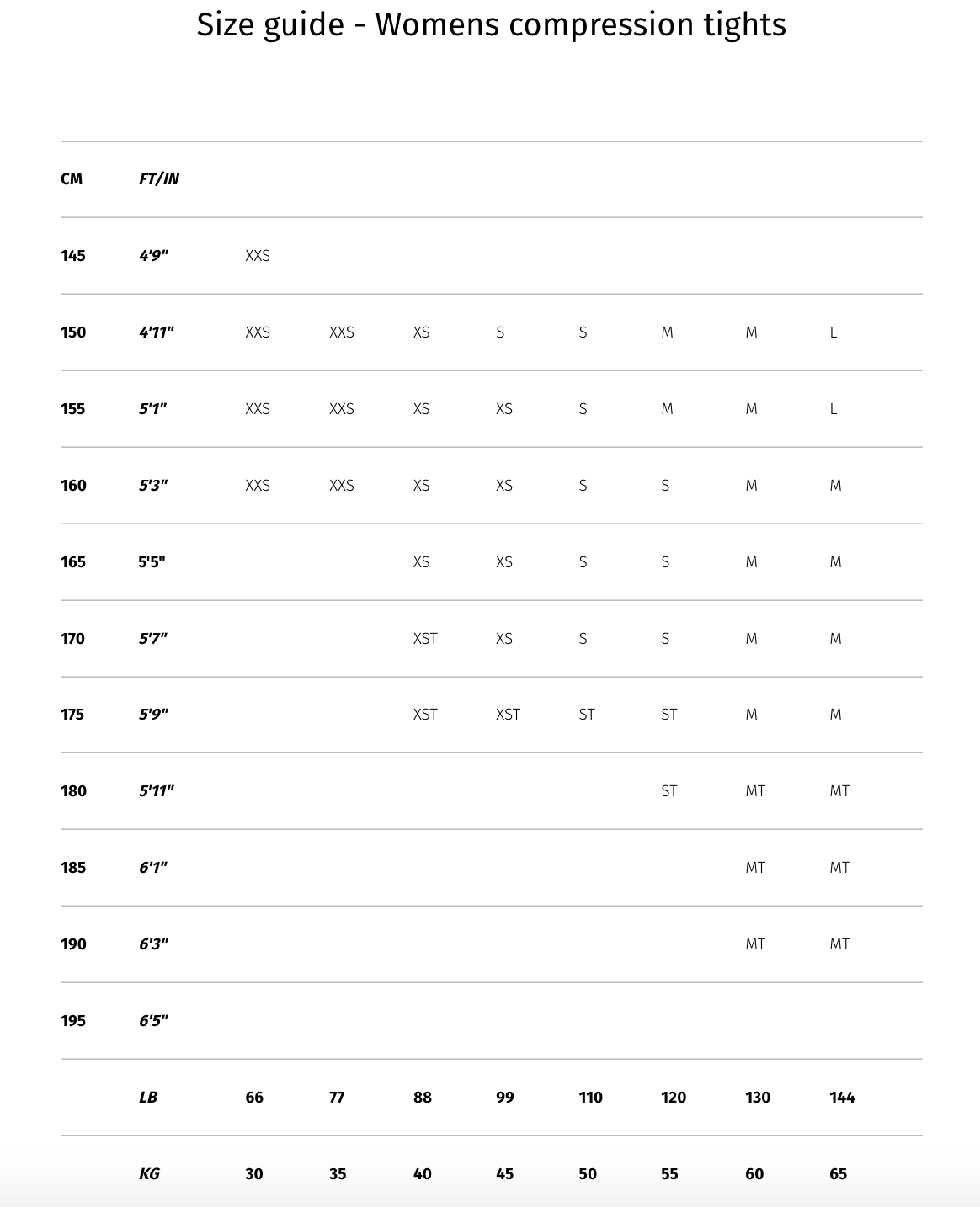The height and width of the screenshot is (1207, 980).
Task: Select the 175 cm height label
Action: click(73, 715)
